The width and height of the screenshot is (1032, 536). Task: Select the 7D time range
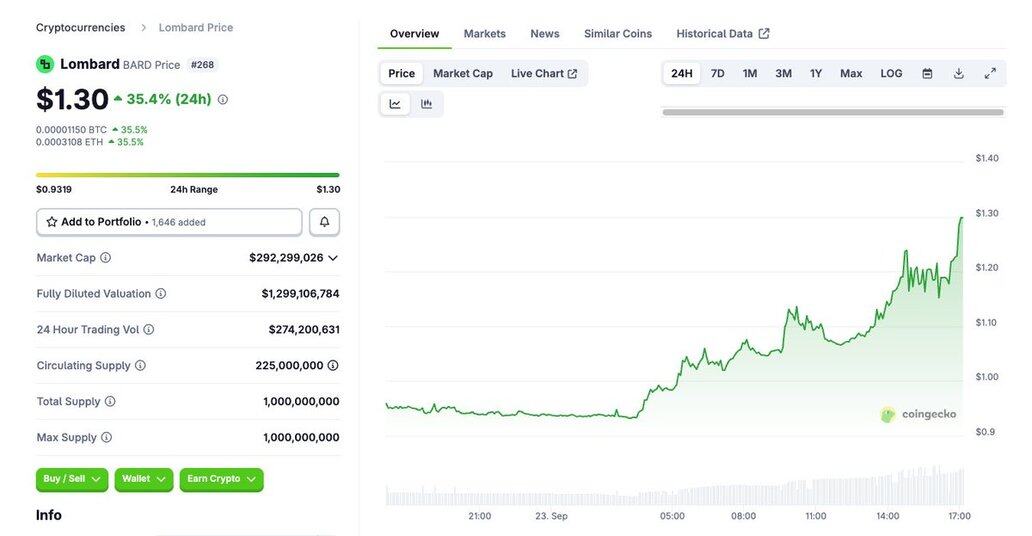[x=717, y=73]
